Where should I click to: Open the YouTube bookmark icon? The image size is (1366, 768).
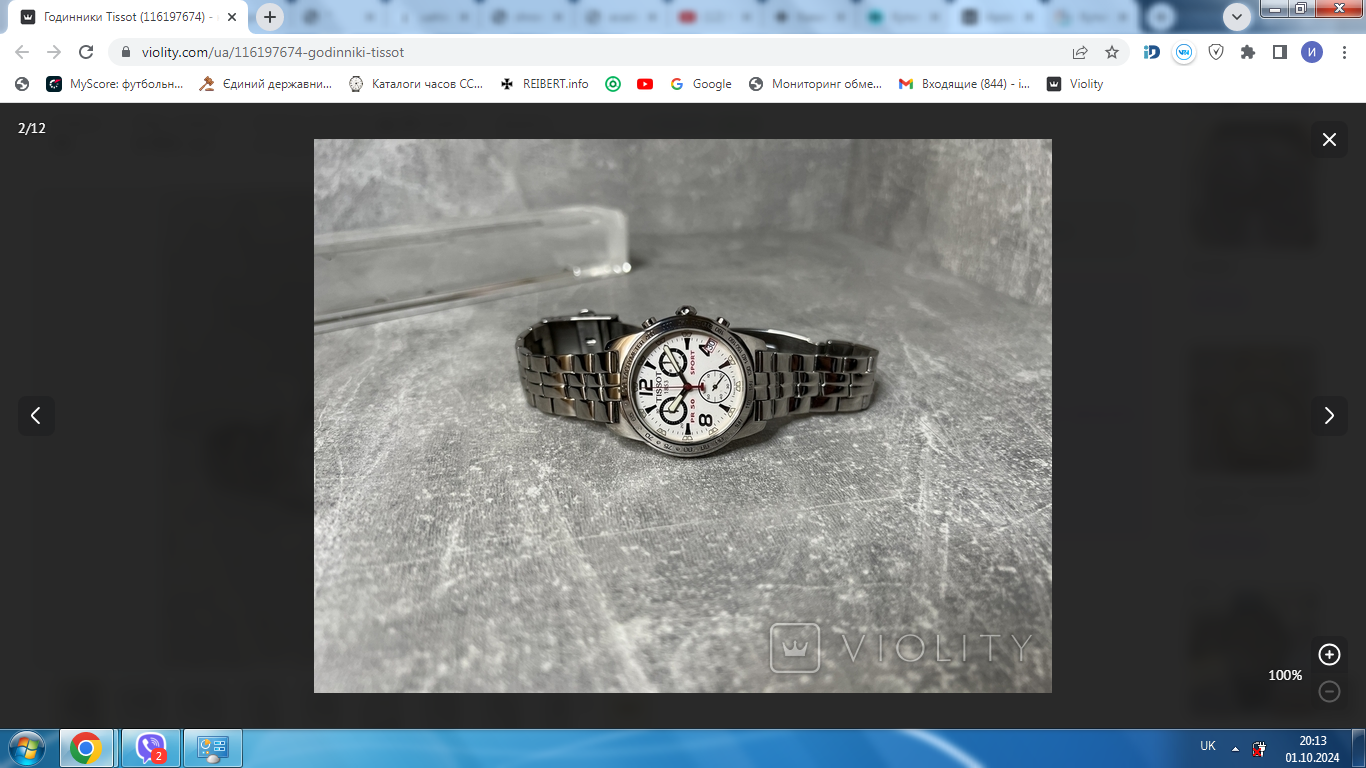645,84
